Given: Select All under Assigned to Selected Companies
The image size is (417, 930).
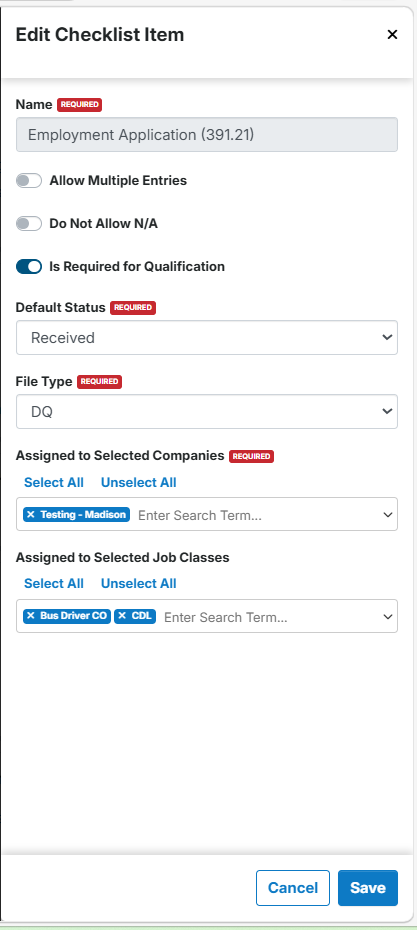Looking at the screenshot, I should coord(53,482).
